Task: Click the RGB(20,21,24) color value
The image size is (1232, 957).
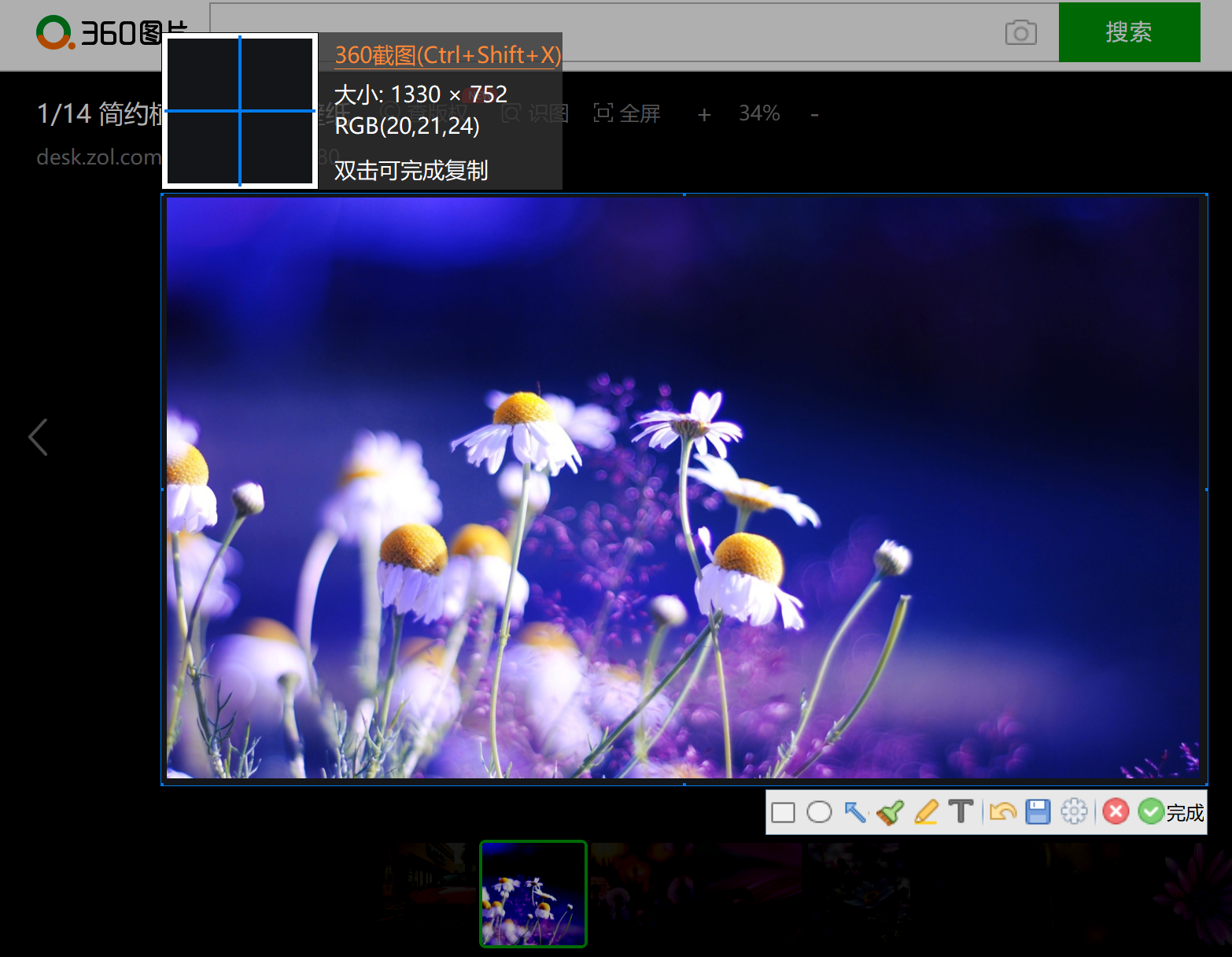Action: click(407, 125)
